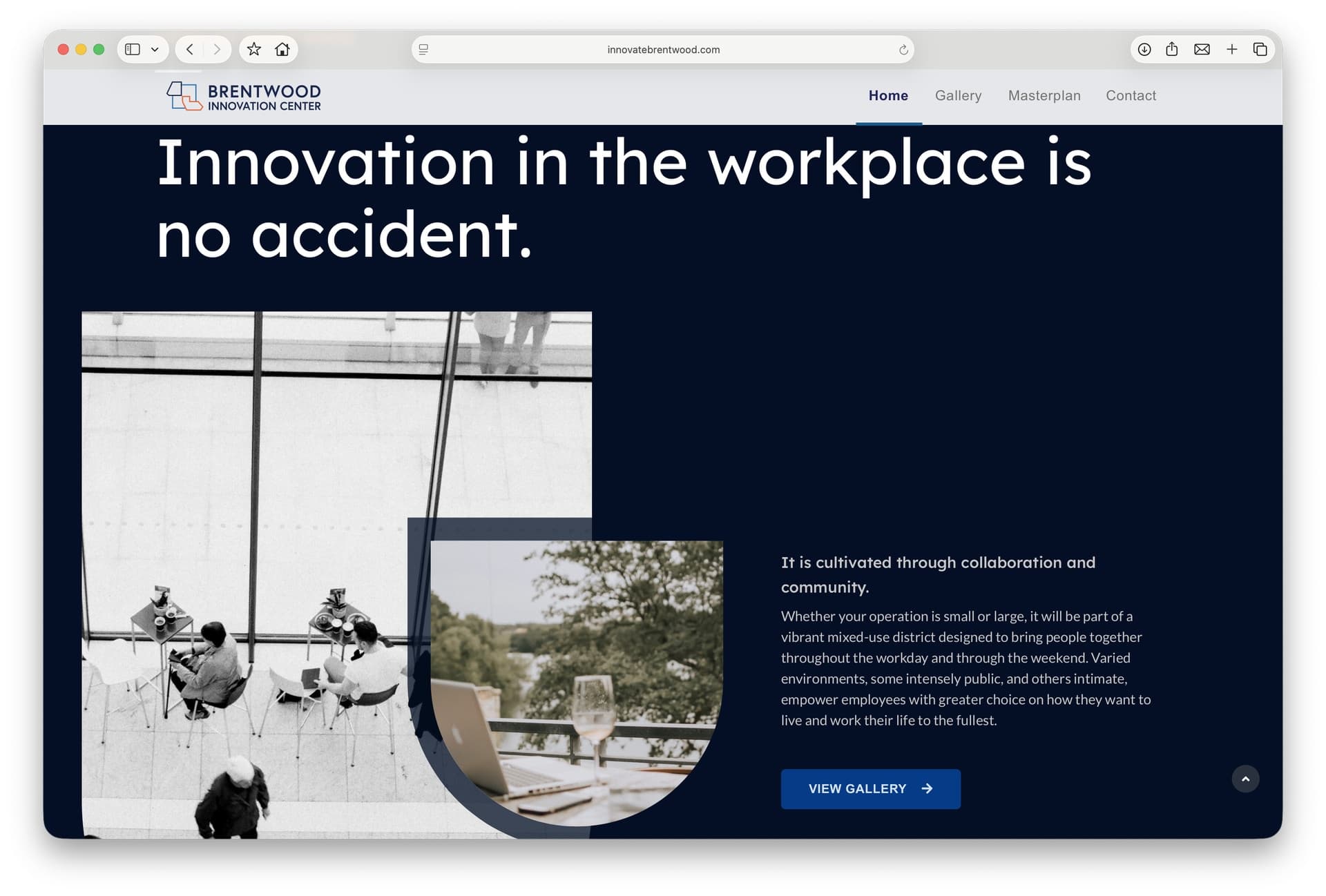1326x896 pixels.
Task: Reload the page using the refresh icon
Action: click(x=902, y=49)
